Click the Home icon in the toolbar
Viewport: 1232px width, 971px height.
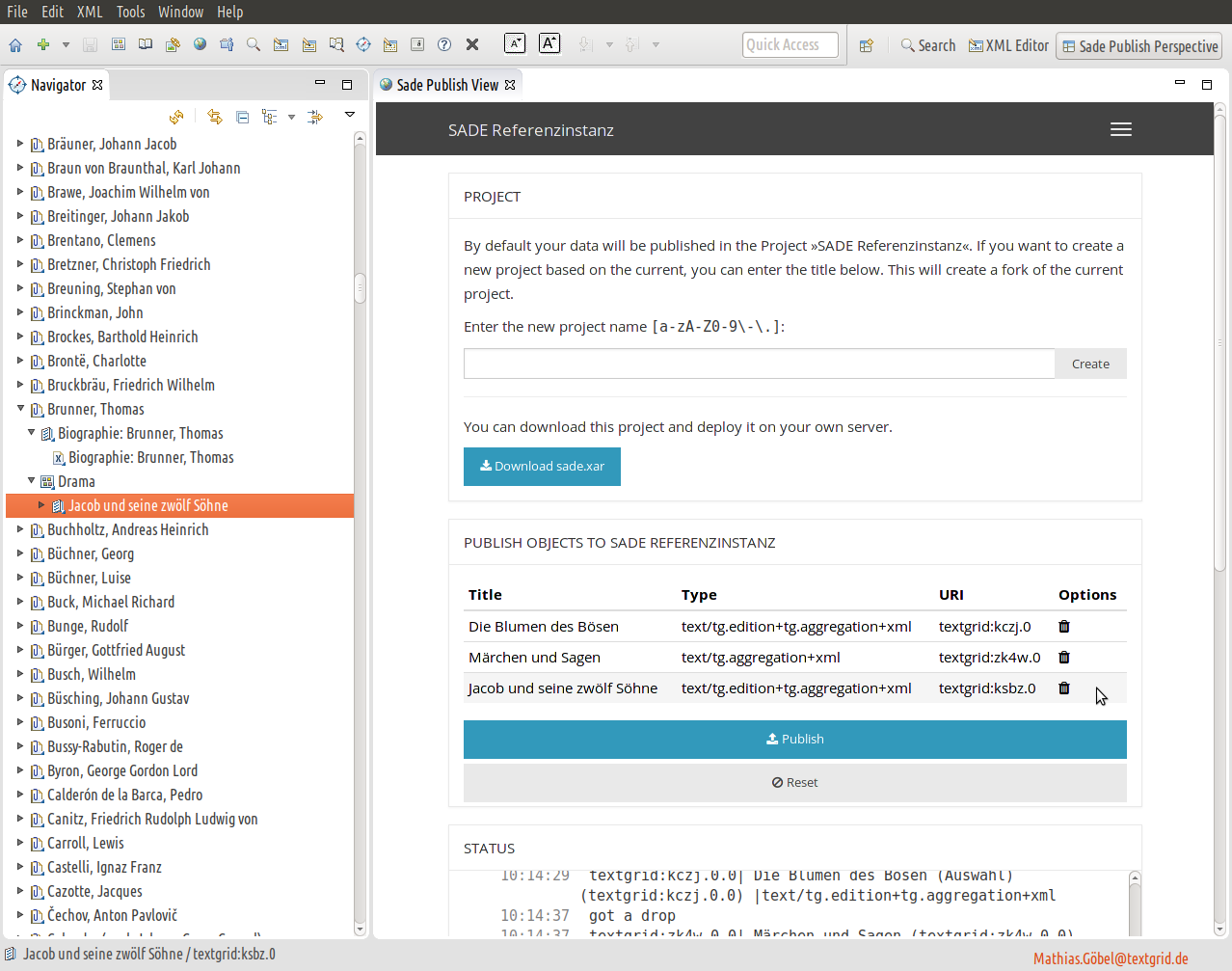click(15, 45)
